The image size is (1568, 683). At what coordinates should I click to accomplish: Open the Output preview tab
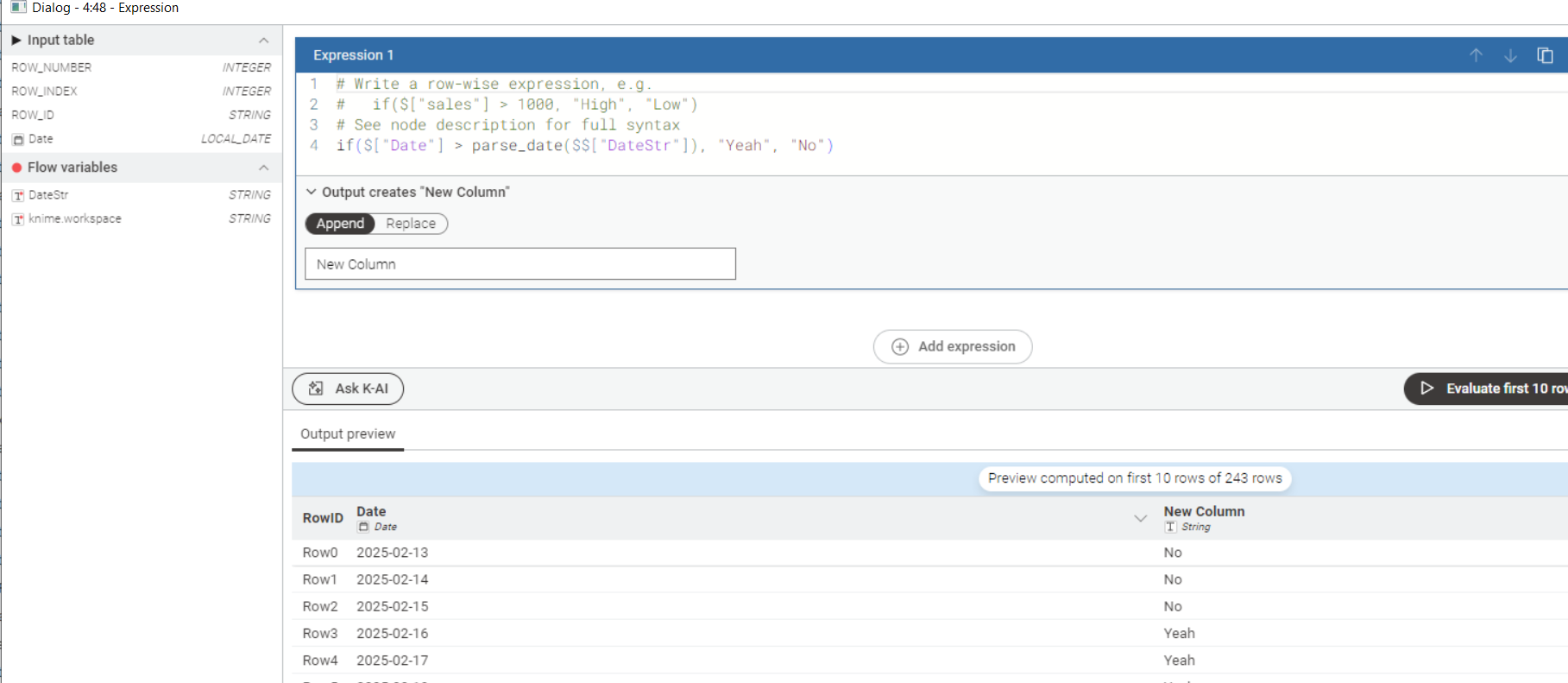pos(348,433)
